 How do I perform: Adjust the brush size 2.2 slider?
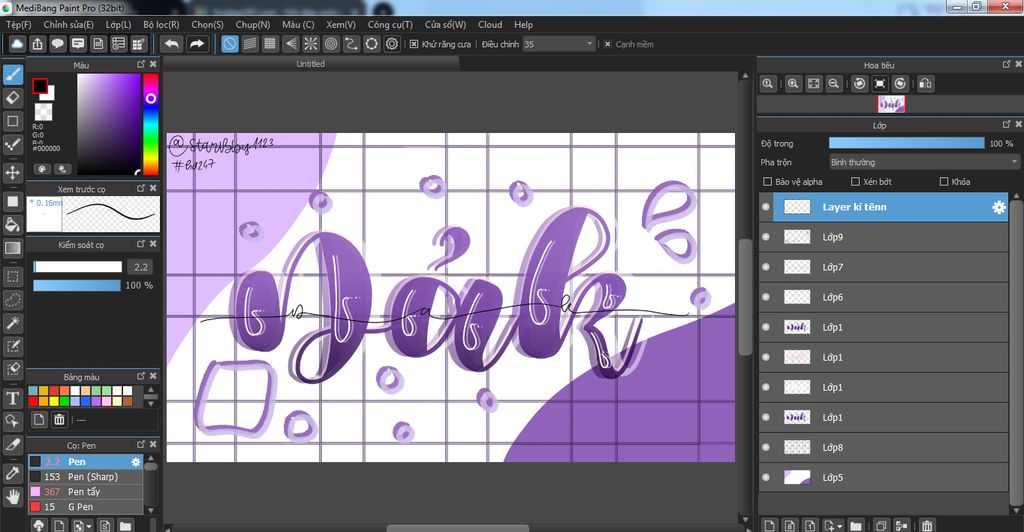pyautogui.click(x=78, y=266)
